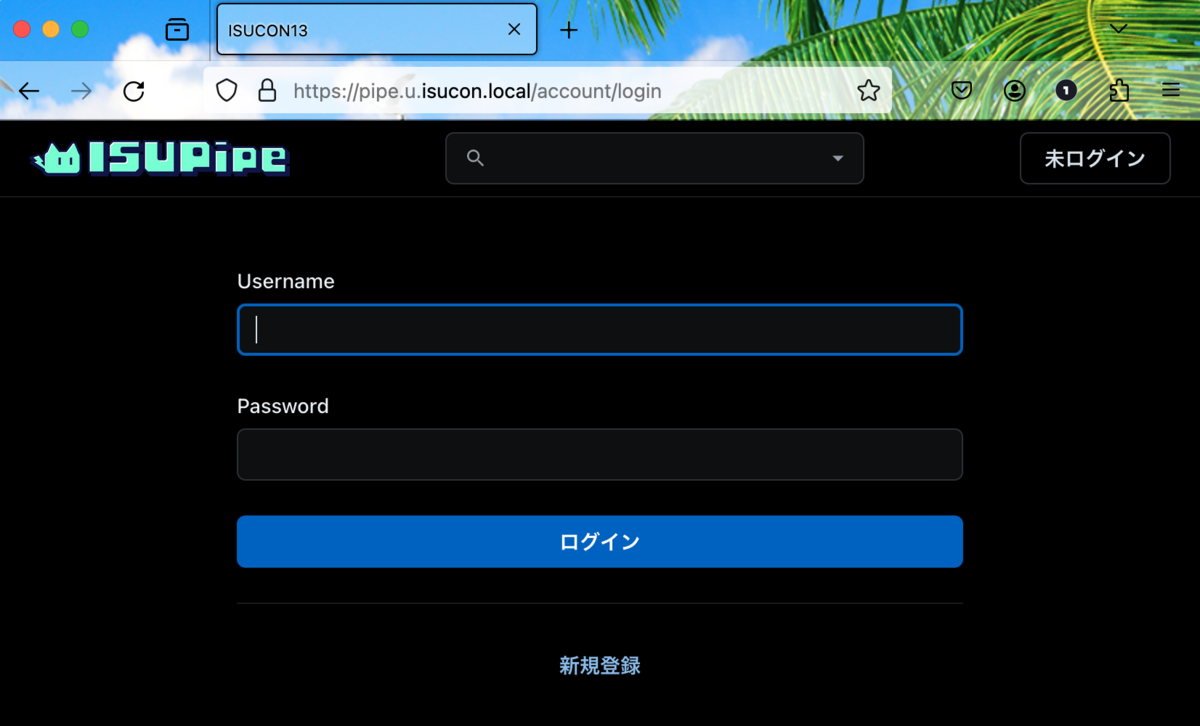Click inside the Password field
This screenshot has width=1200, height=726.
pos(599,454)
